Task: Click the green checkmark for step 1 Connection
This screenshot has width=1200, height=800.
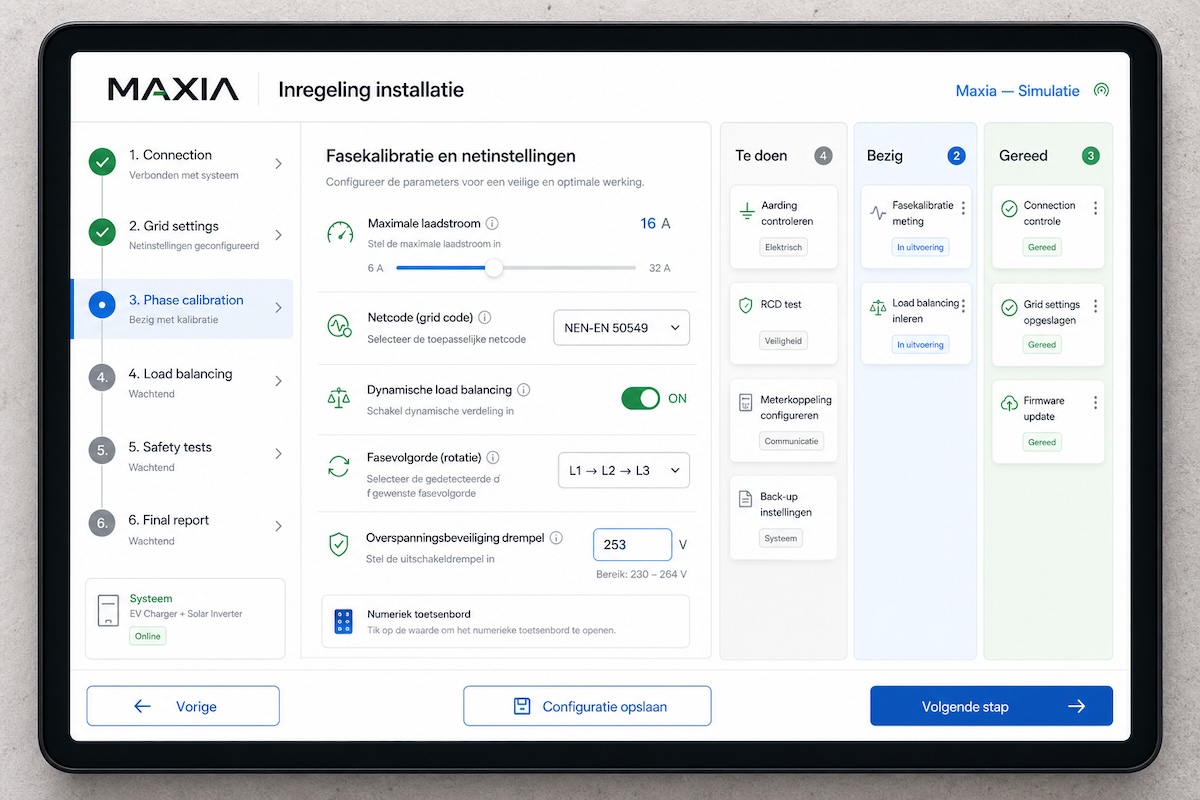Action: 101,162
